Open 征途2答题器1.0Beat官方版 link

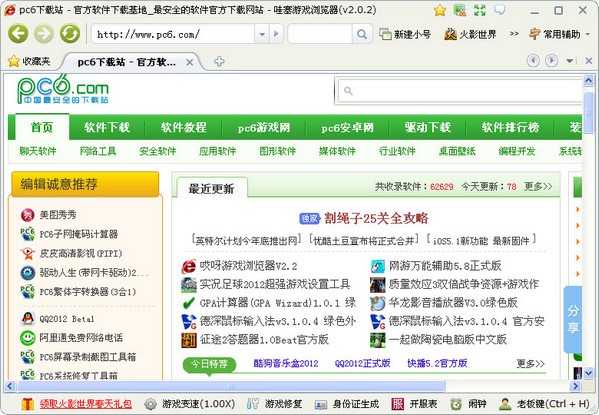point(264,339)
